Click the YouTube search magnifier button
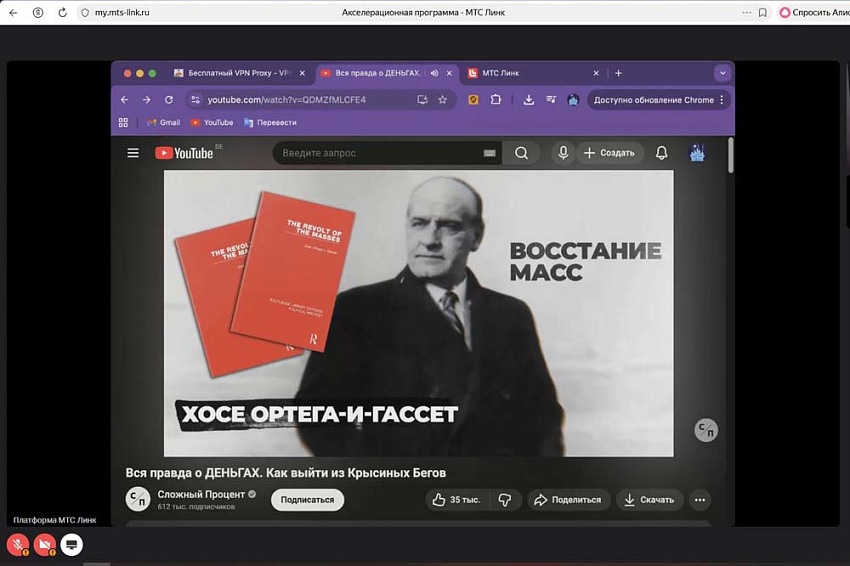This screenshot has width=850, height=566. click(521, 153)
